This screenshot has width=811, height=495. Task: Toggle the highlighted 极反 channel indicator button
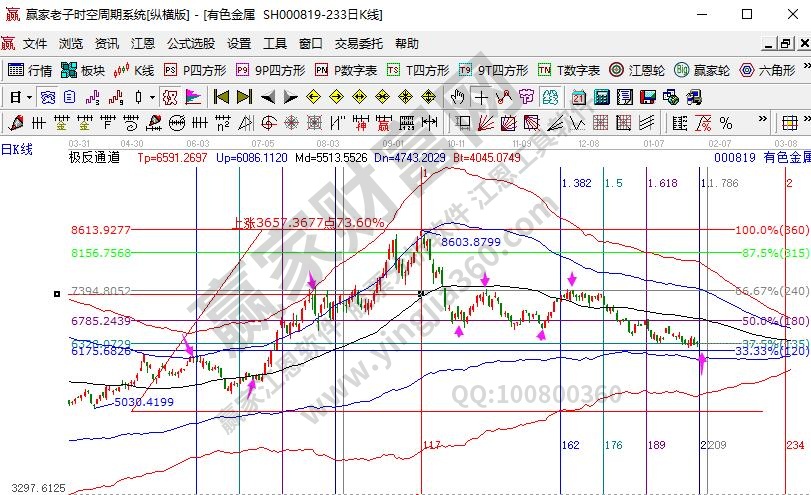169,97
